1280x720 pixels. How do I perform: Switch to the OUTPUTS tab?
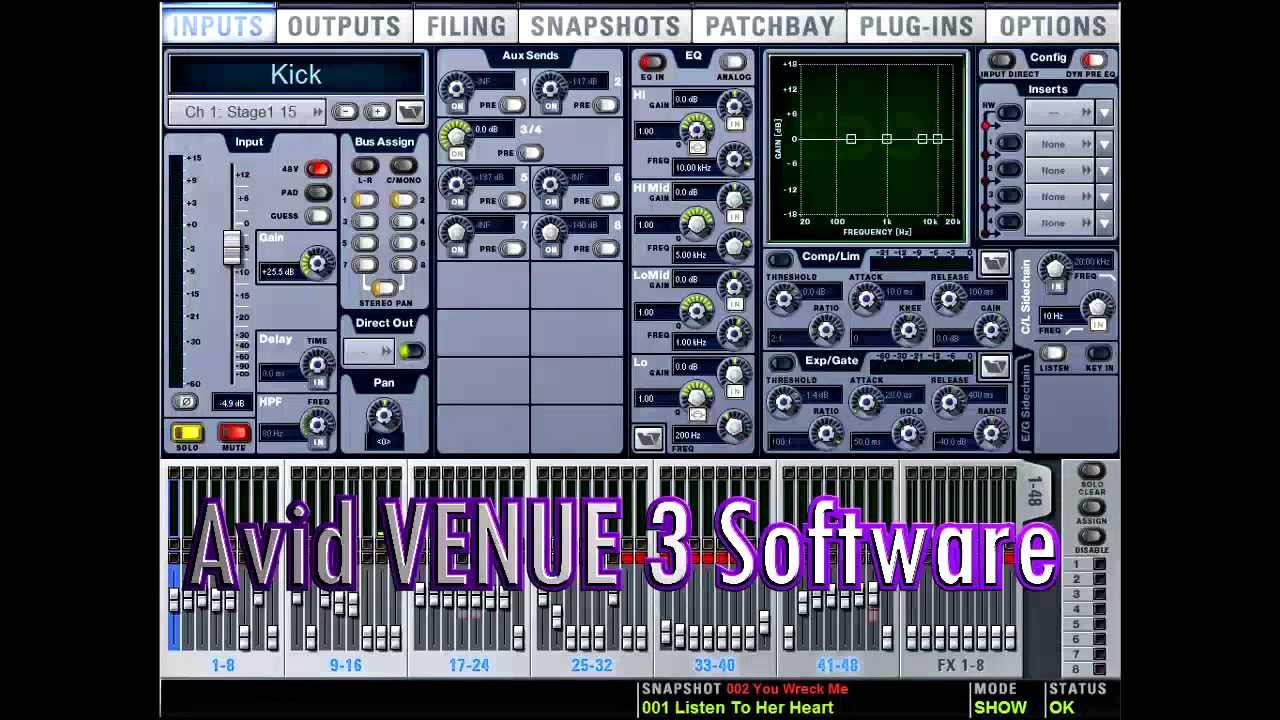[x=344, y=26]
